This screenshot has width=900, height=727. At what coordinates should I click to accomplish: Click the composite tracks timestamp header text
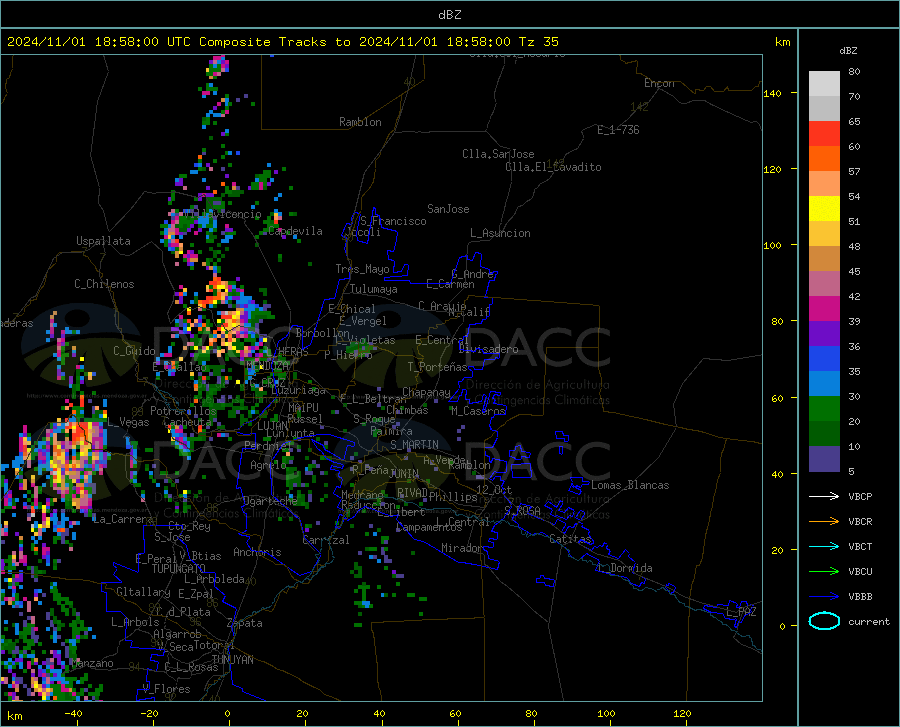pyautogui.click(x=282, y=42)
